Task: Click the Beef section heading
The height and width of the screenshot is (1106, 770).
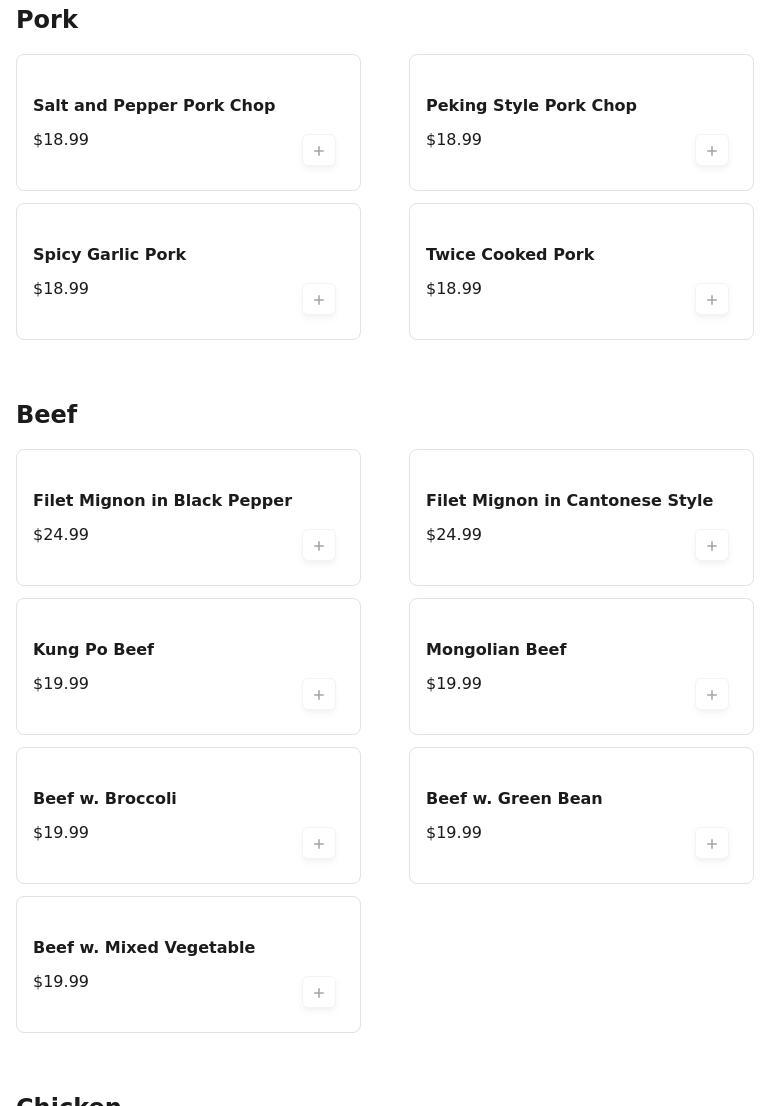Action: pos(47,415)
